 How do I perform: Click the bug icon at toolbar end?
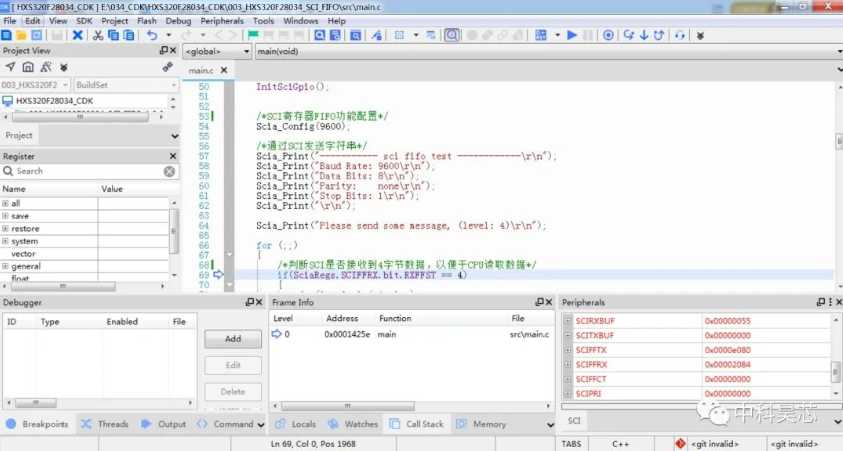[700, 36]
